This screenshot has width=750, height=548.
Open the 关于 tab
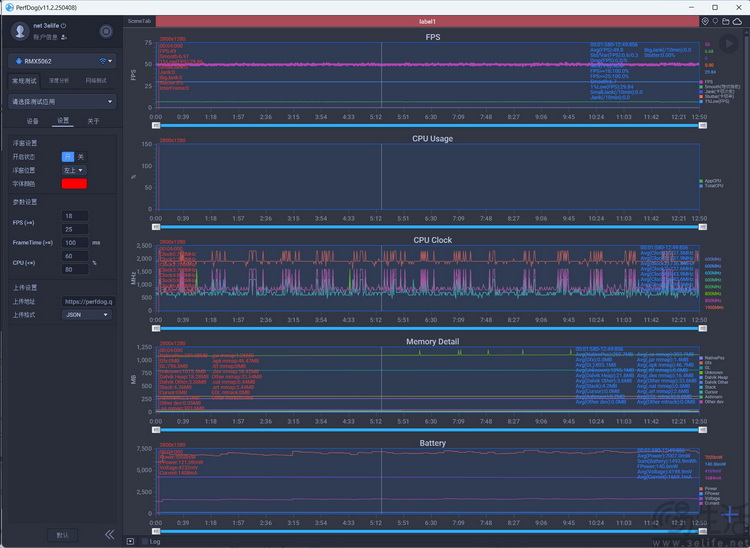(93, 121)
